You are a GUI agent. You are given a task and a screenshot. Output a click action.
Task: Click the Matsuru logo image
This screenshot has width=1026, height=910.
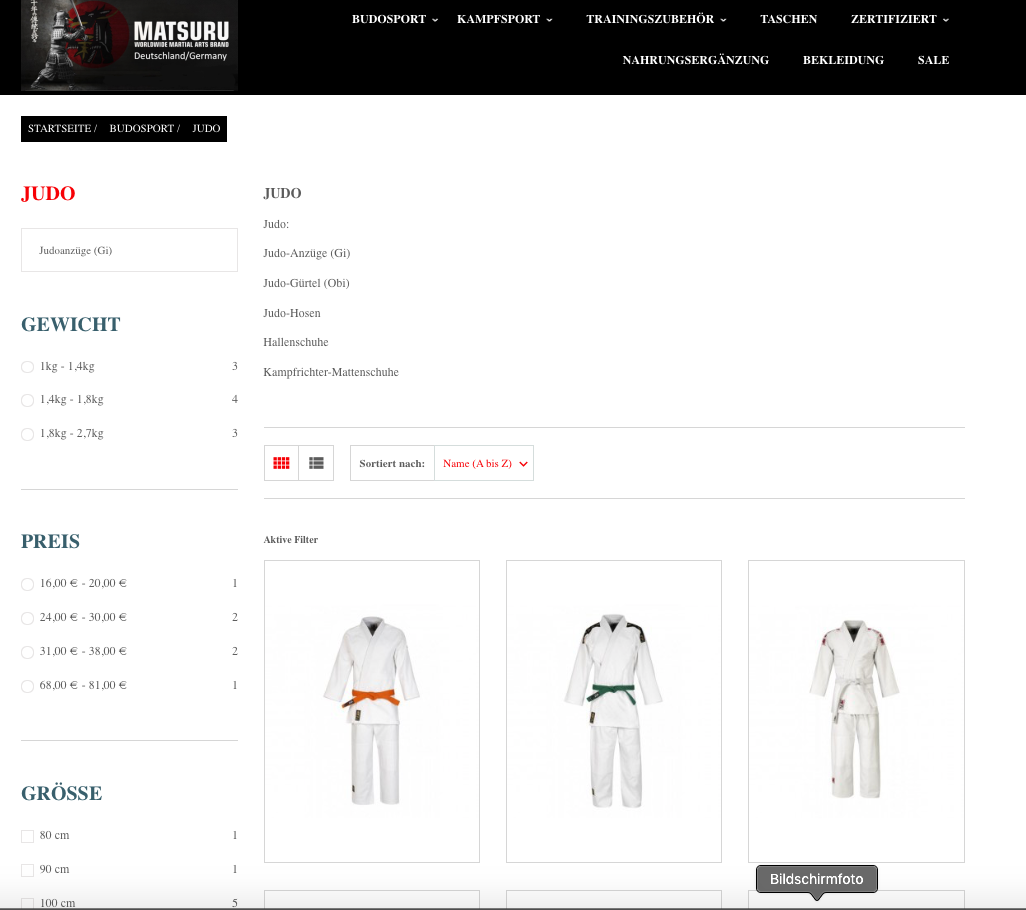pyautogui.click(x=129, y=45)
